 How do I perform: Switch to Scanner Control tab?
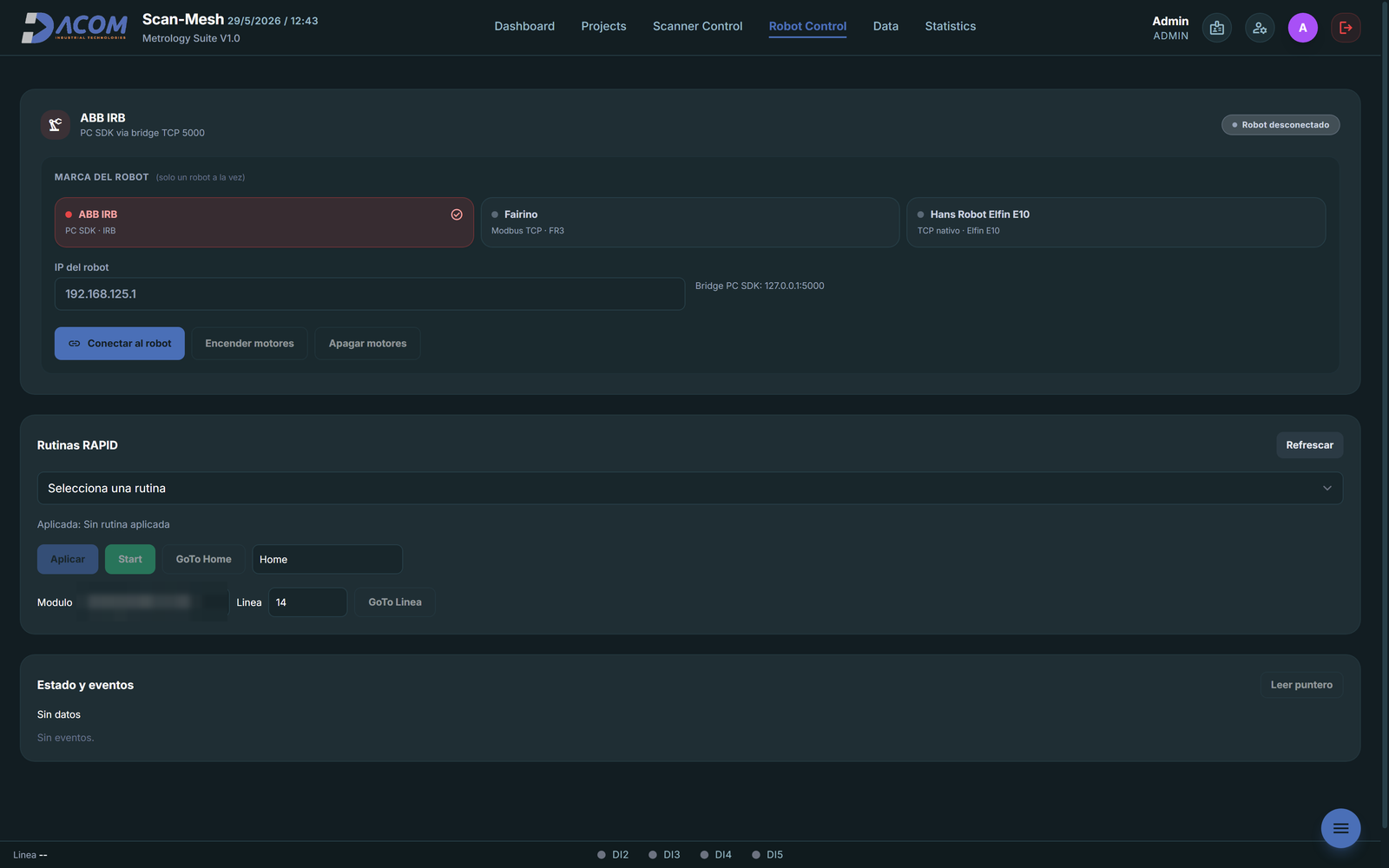tap(697, 26)
